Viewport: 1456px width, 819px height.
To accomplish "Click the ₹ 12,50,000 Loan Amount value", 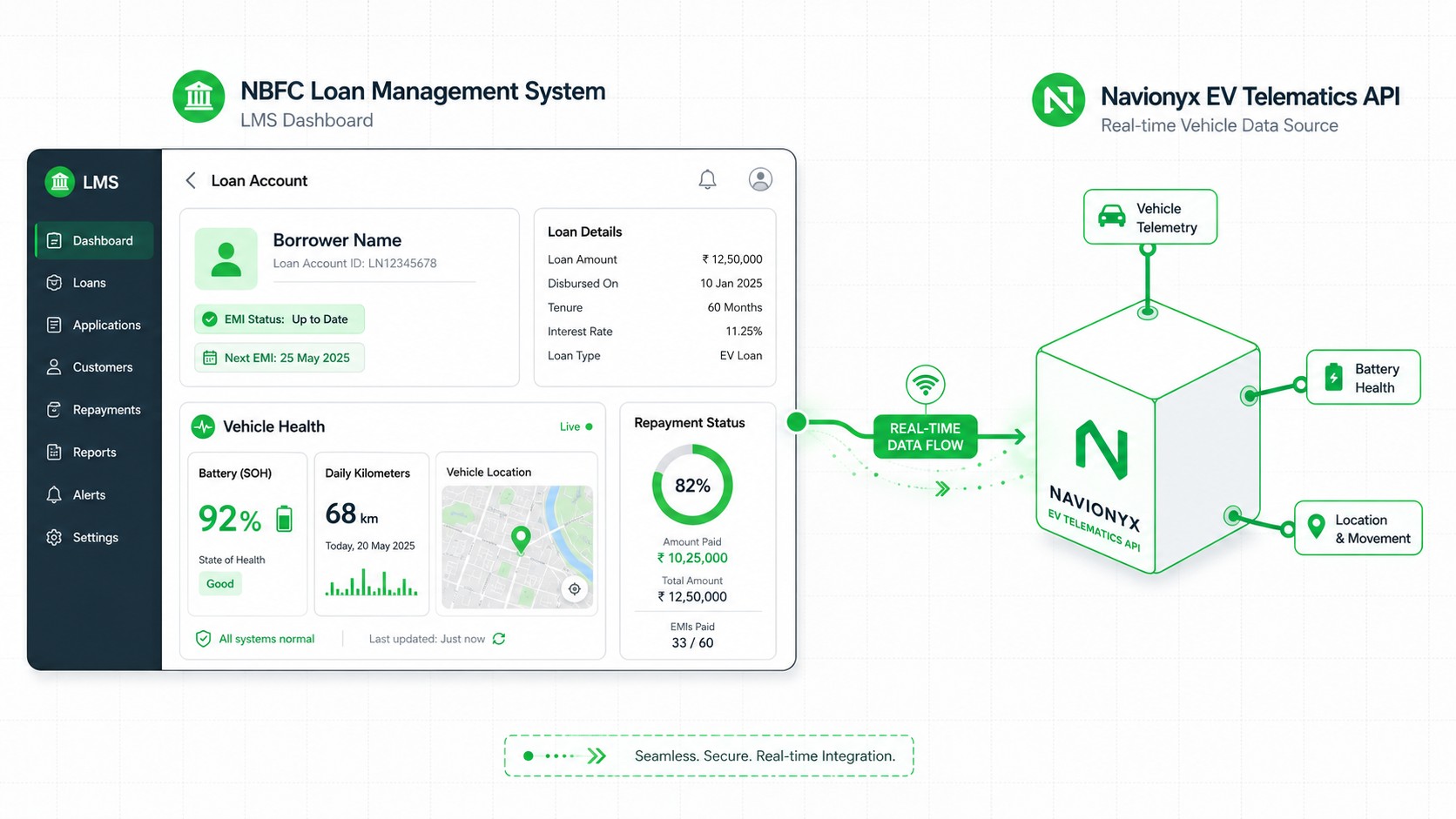I will coord(732,259).
